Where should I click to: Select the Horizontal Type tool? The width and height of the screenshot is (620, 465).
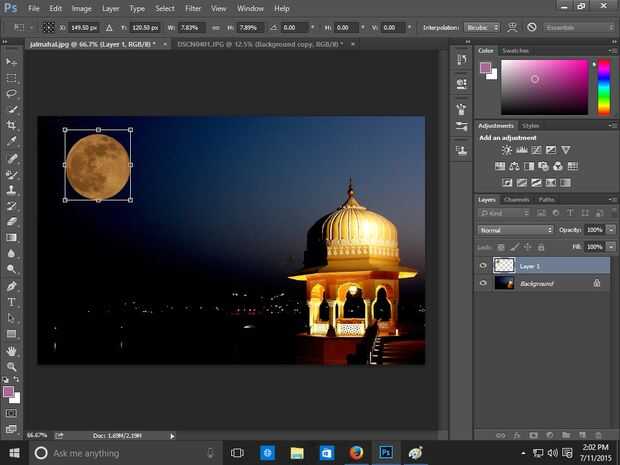pyautogui.click(x=12, y=302)
